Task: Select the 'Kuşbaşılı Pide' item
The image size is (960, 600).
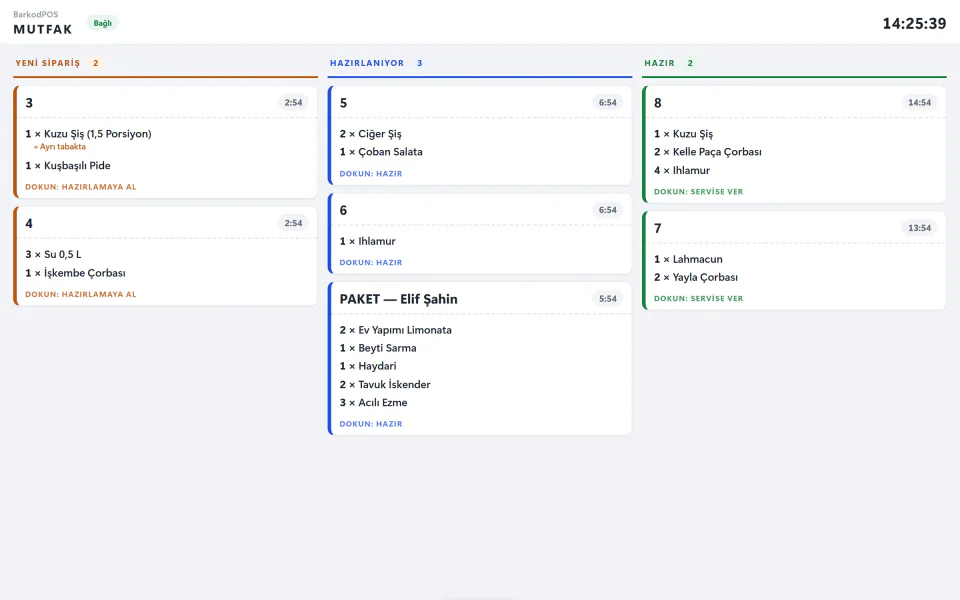Action: tap(68, 166)
